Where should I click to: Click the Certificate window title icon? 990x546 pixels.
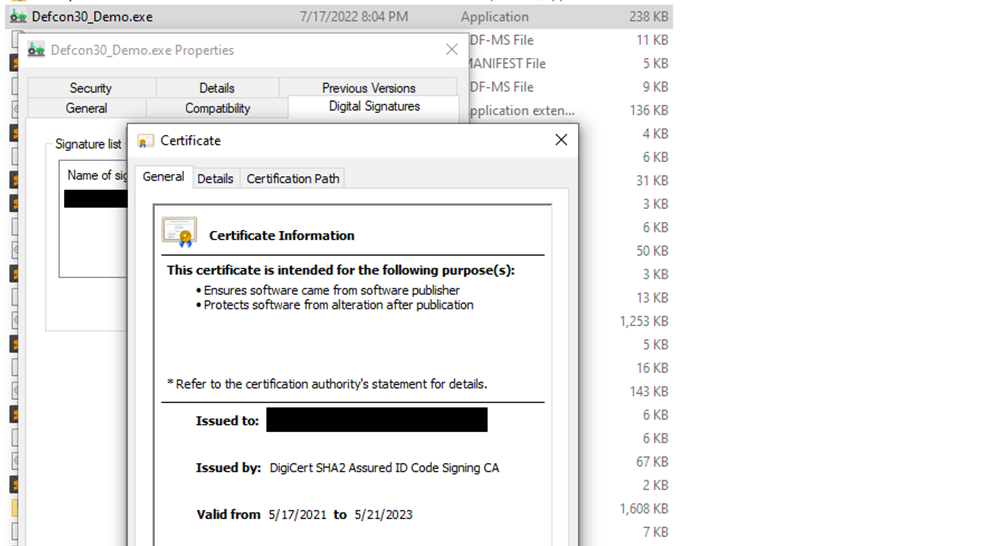[x=146, y=141]
